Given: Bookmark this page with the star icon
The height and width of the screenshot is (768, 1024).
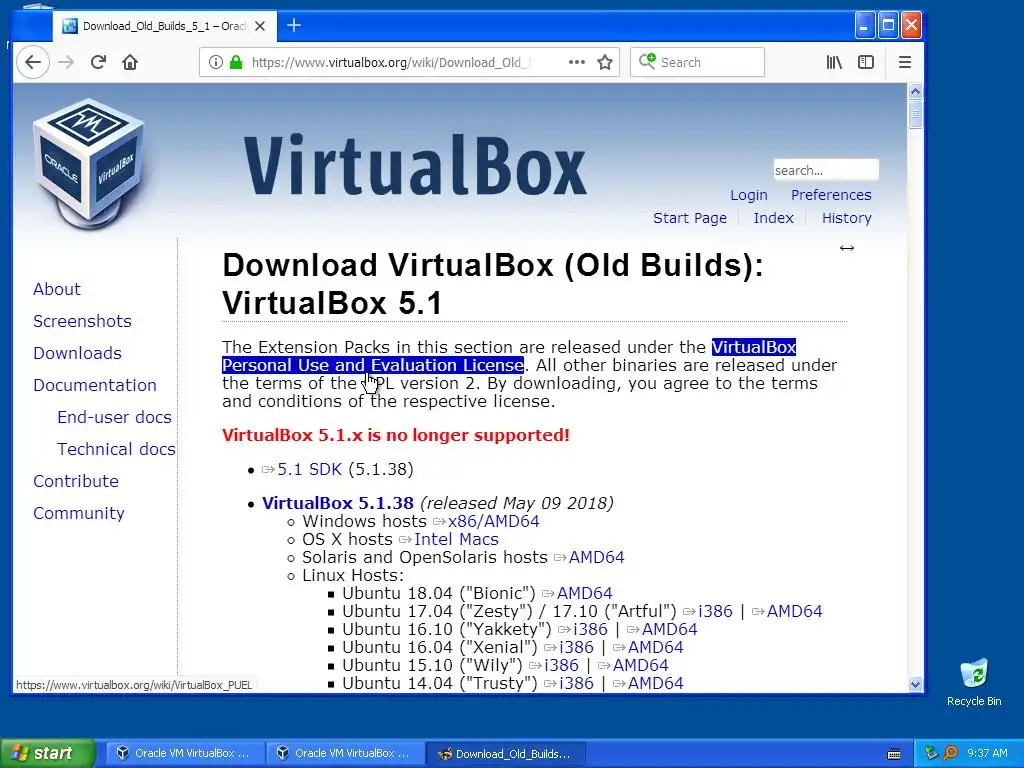Looking at the screenshot, I should [605, 62].
